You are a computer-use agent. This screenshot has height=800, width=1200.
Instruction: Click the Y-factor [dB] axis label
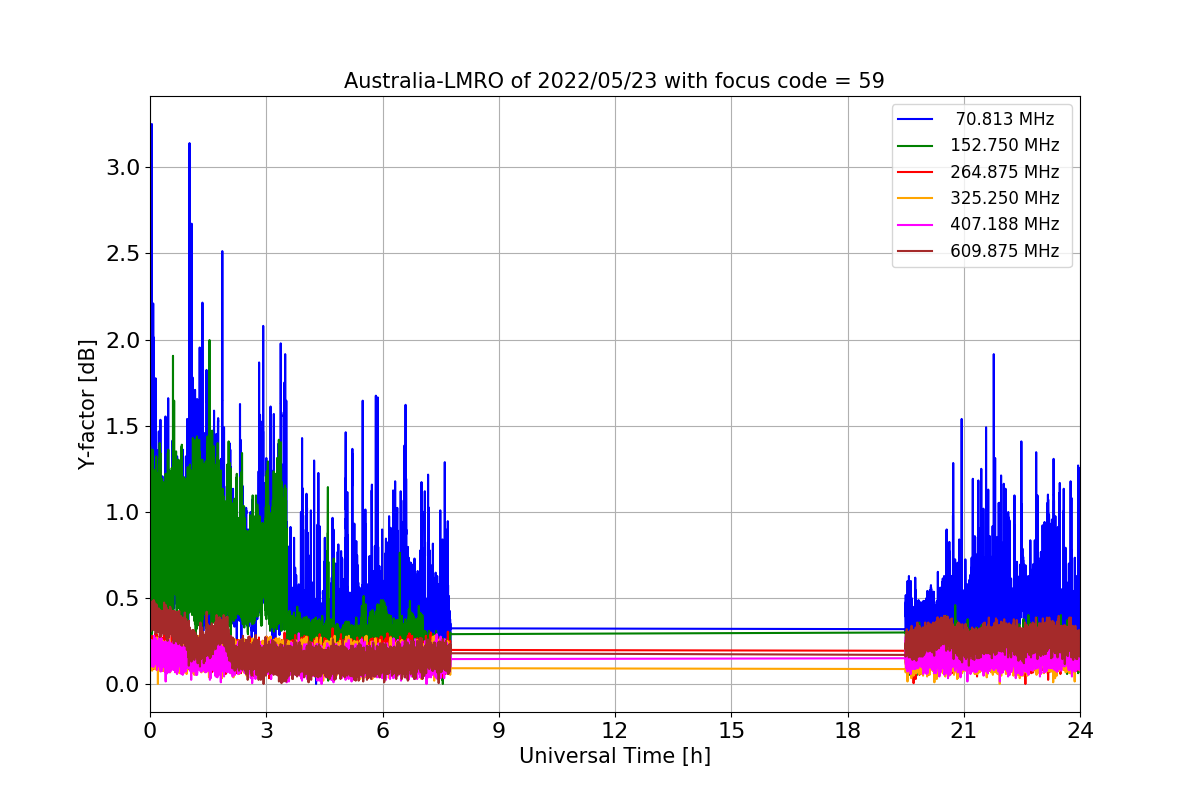pos(88,405)
